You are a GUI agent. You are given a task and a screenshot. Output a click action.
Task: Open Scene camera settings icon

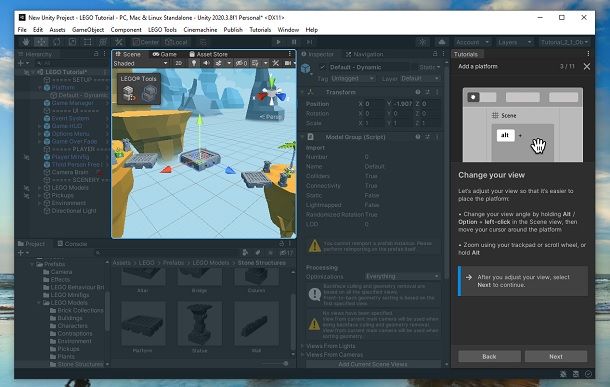point(288,63)
